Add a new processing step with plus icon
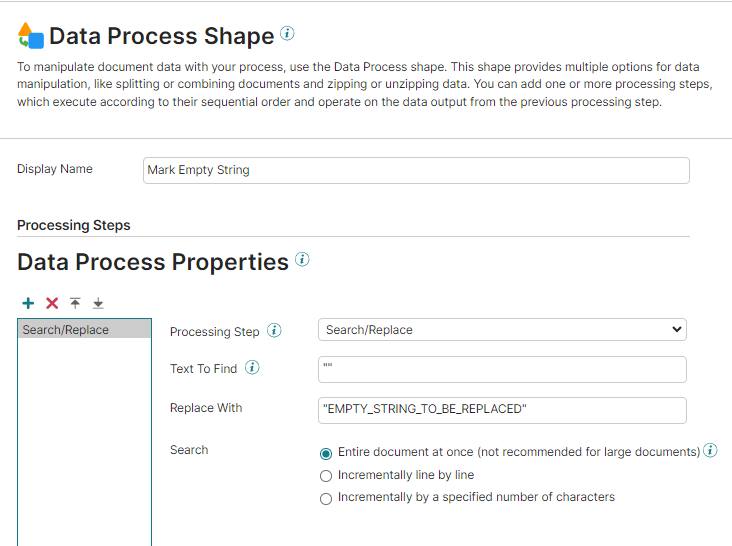The width and height of the screenshot is (732, 546). 28,303
